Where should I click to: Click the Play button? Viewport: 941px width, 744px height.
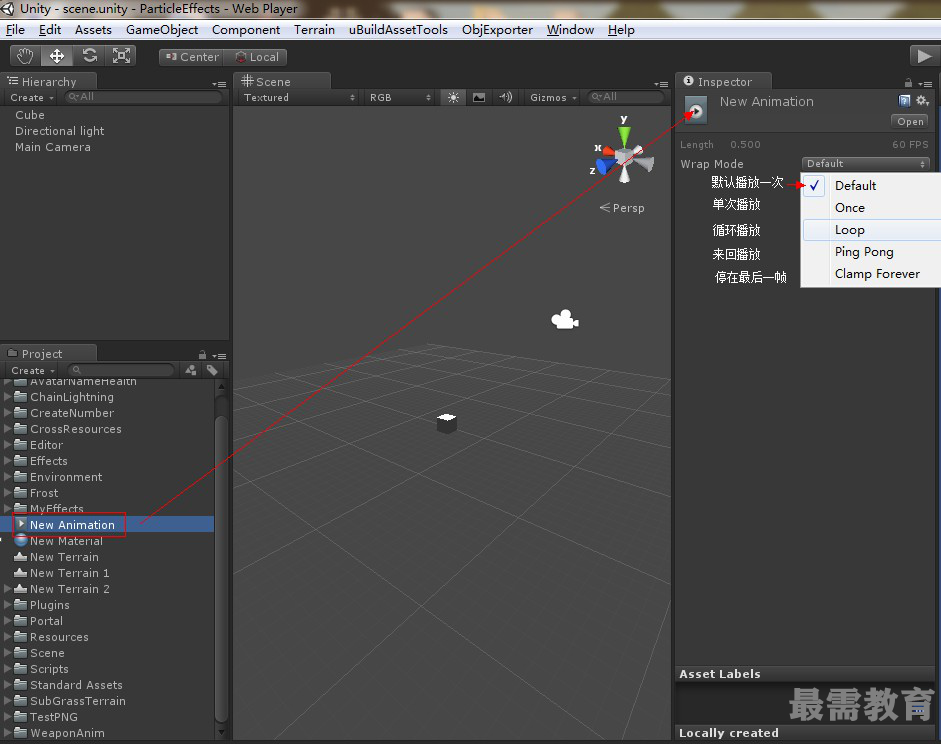(x=924, y=56)
